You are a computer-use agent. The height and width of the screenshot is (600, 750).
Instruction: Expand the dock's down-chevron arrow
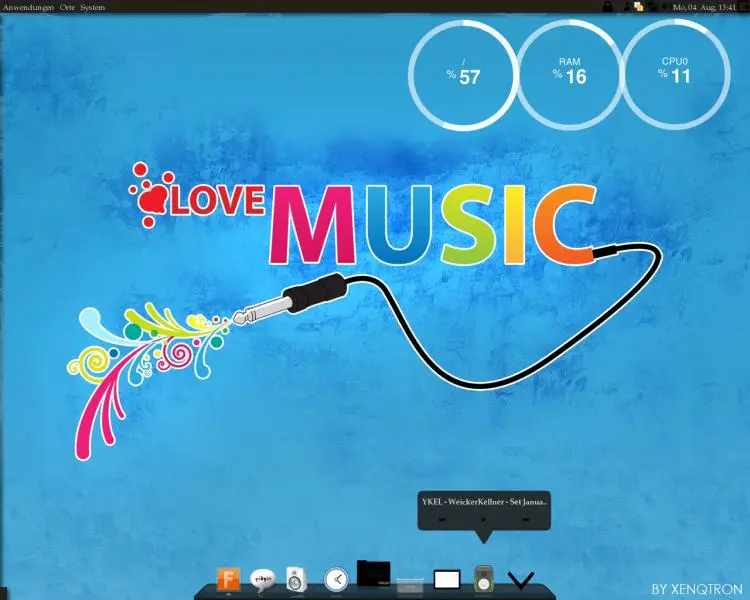(521, 580)
